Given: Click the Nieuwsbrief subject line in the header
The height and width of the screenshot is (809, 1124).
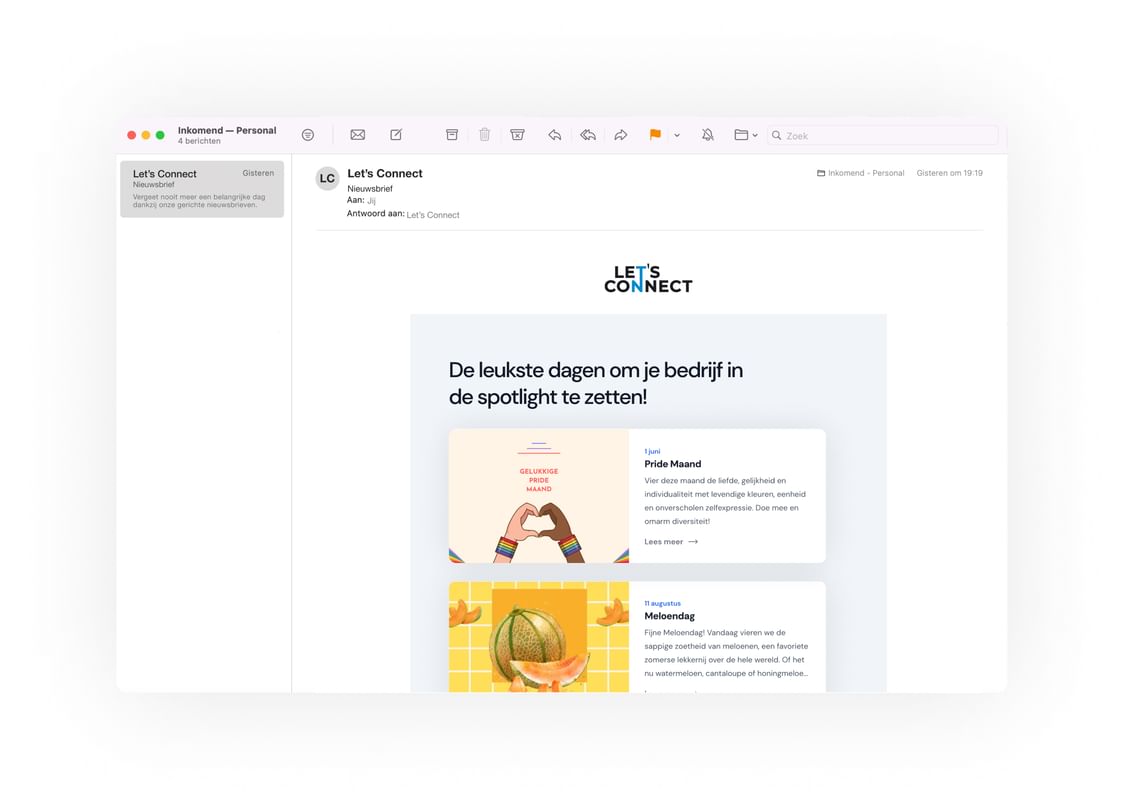Looking at the screenshot, I should click(370, 189).
